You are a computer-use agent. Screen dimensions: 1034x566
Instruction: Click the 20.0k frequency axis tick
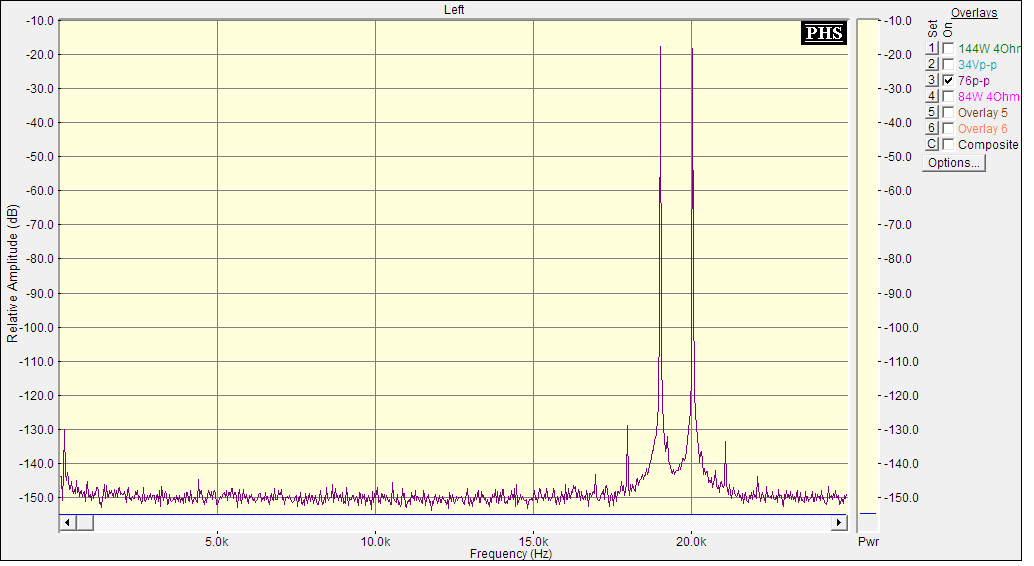(x=691, y=542)
